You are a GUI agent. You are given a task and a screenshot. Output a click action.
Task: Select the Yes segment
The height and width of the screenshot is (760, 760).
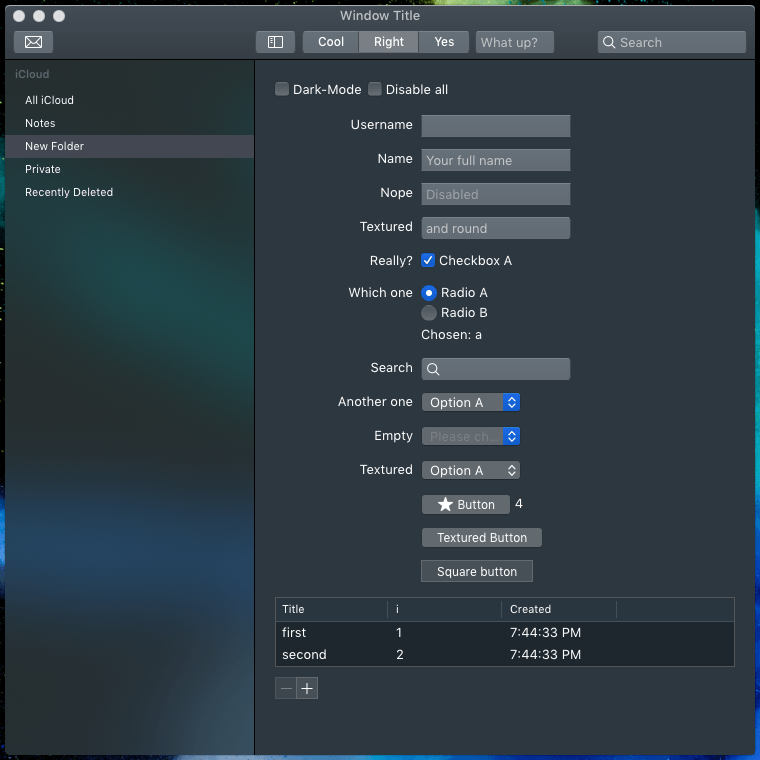coord(443,42)
